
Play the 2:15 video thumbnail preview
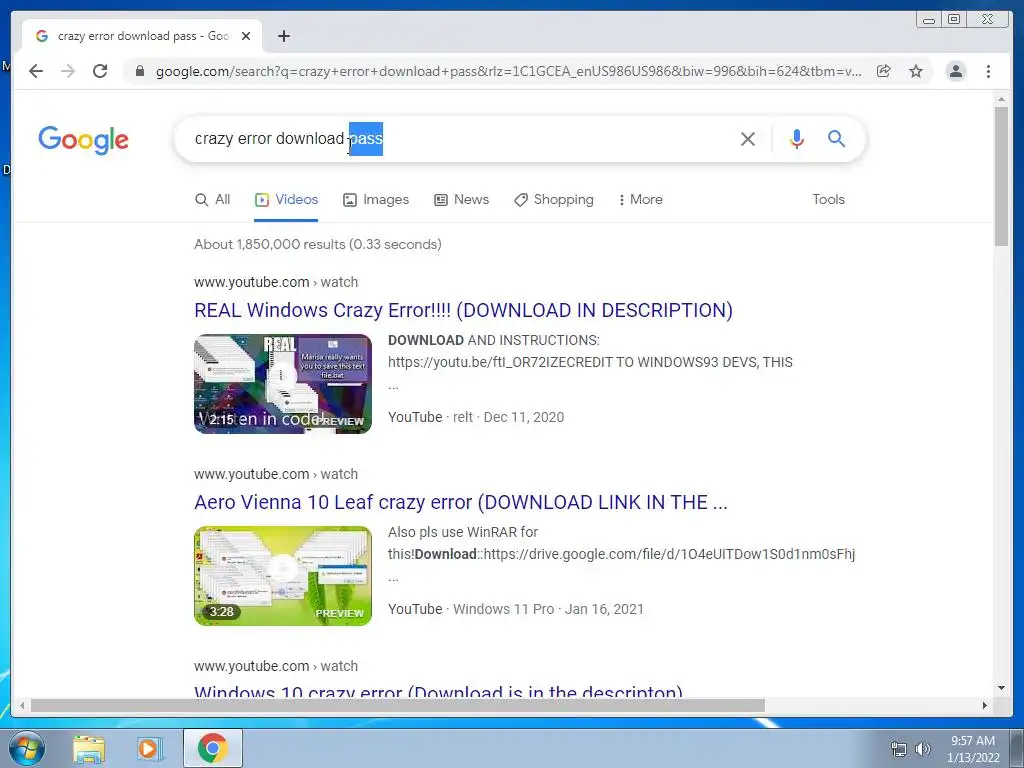(283, 383)
